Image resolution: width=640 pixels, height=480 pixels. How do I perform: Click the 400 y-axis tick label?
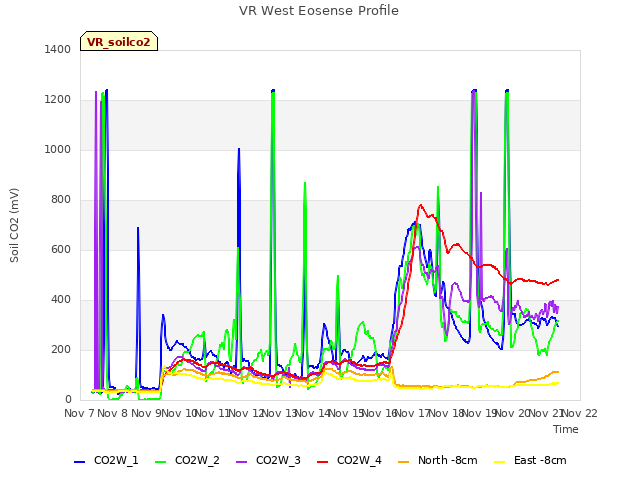[x=61, y=300]
